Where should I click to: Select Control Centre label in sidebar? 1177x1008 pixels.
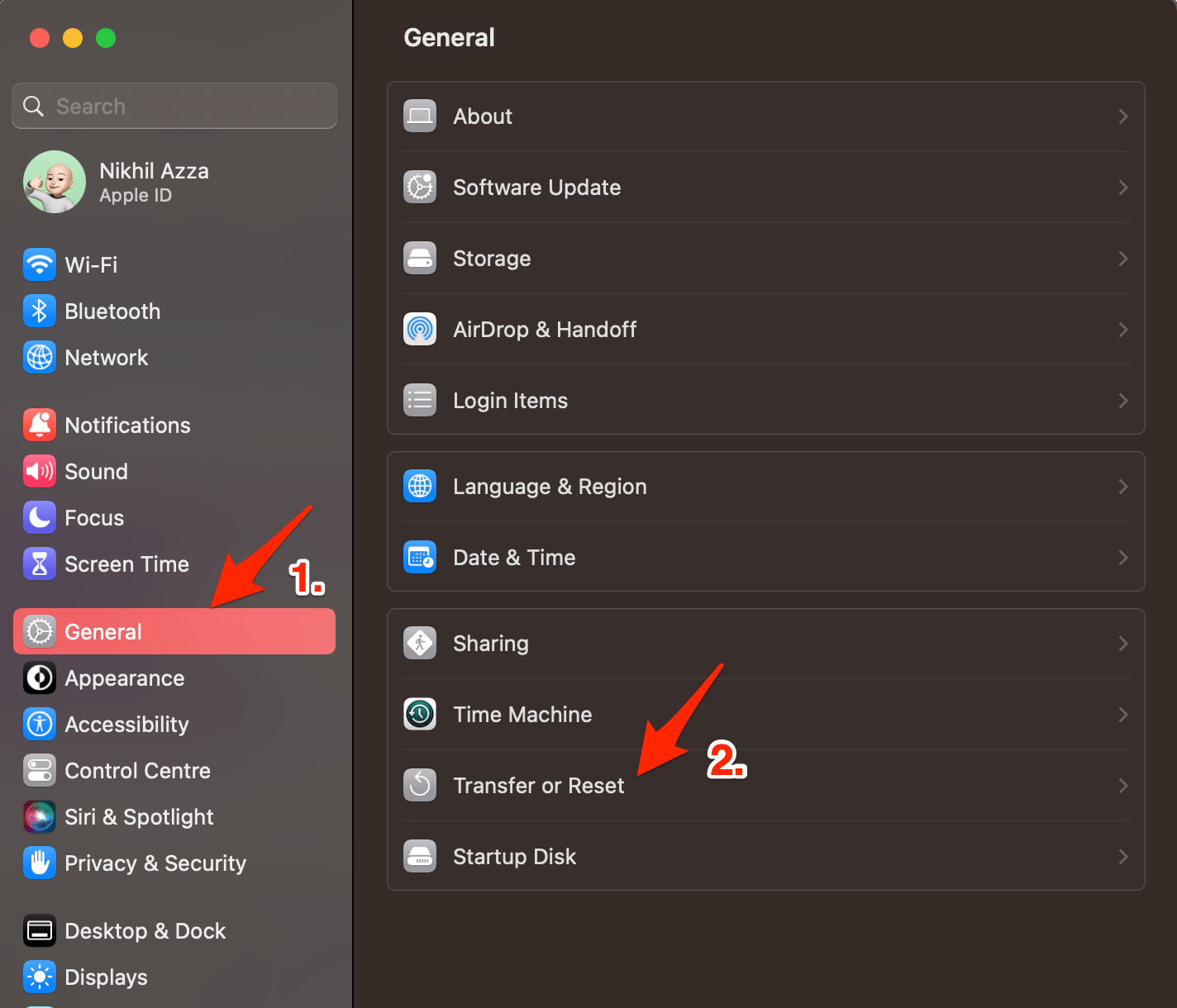click(138, 771)
